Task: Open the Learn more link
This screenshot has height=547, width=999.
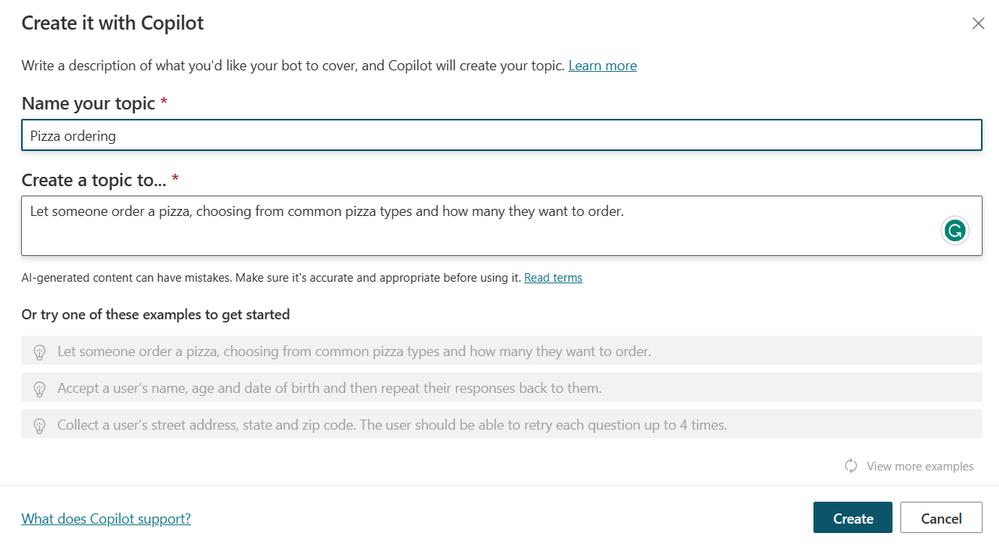Action: pyautogui.click(x=602, y=66)
